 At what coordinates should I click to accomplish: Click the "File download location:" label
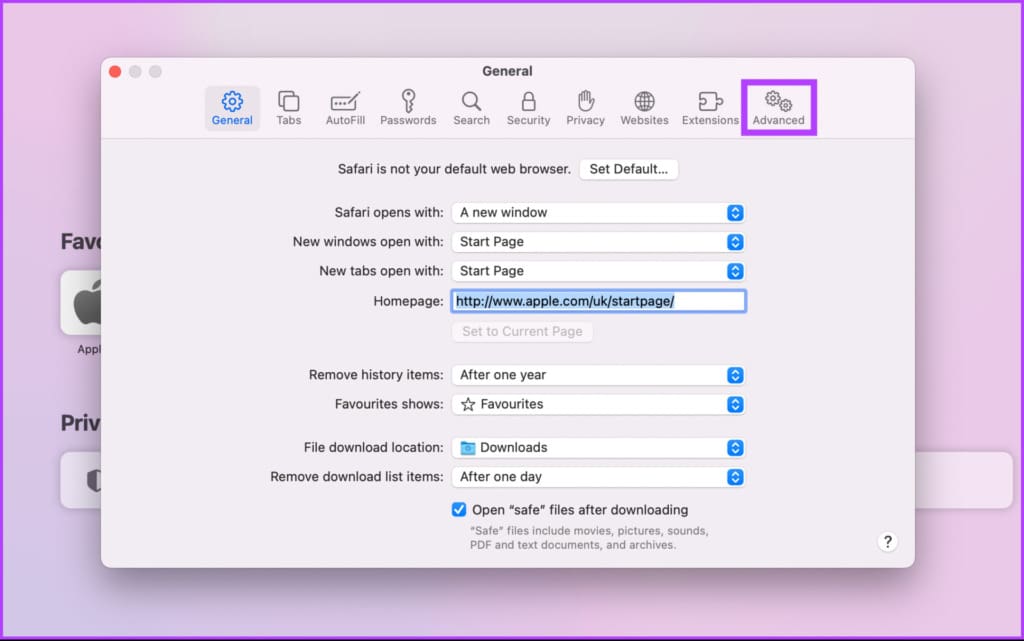coord(373,448)
